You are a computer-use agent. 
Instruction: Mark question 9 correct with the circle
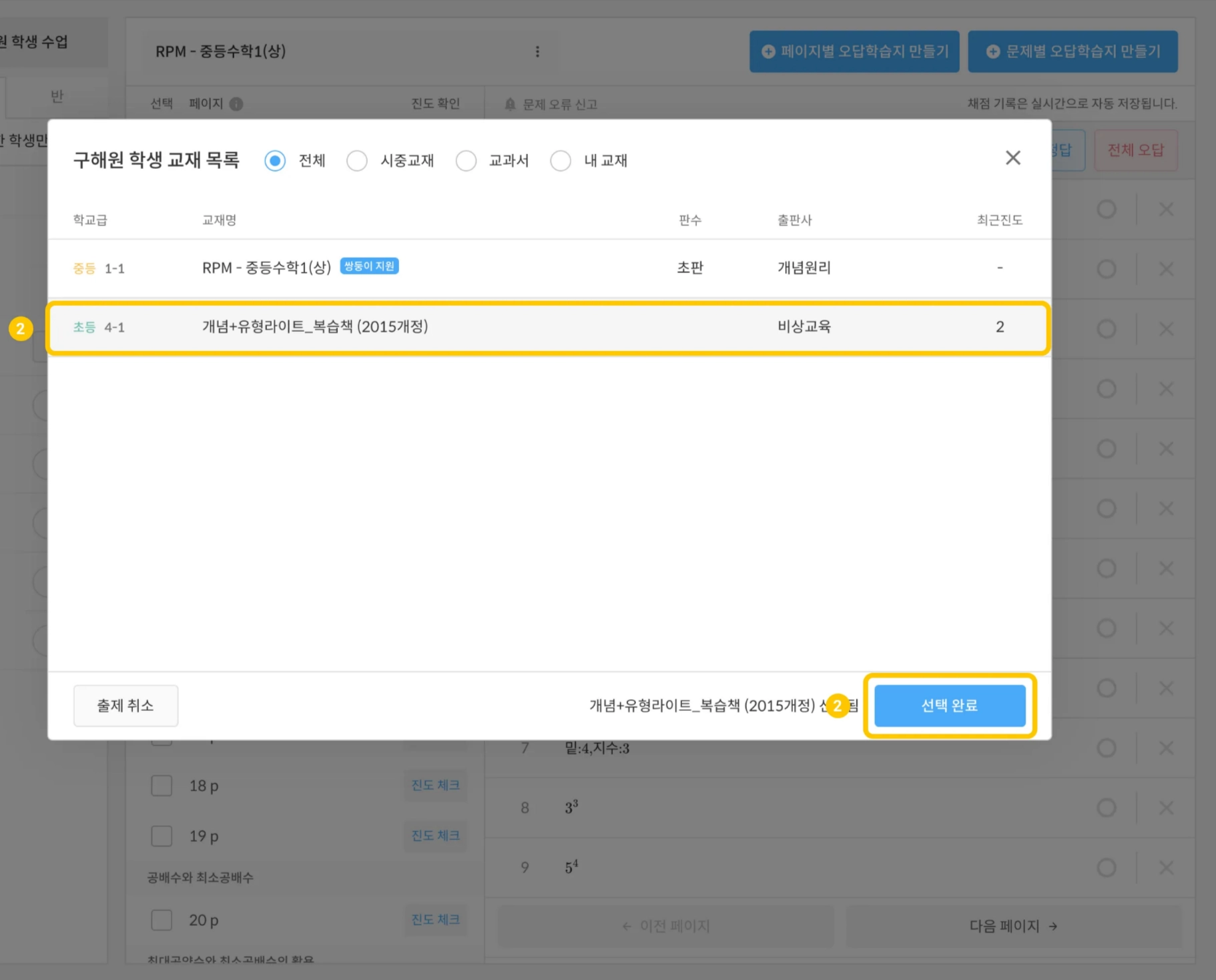click(x=1107, y=867)
